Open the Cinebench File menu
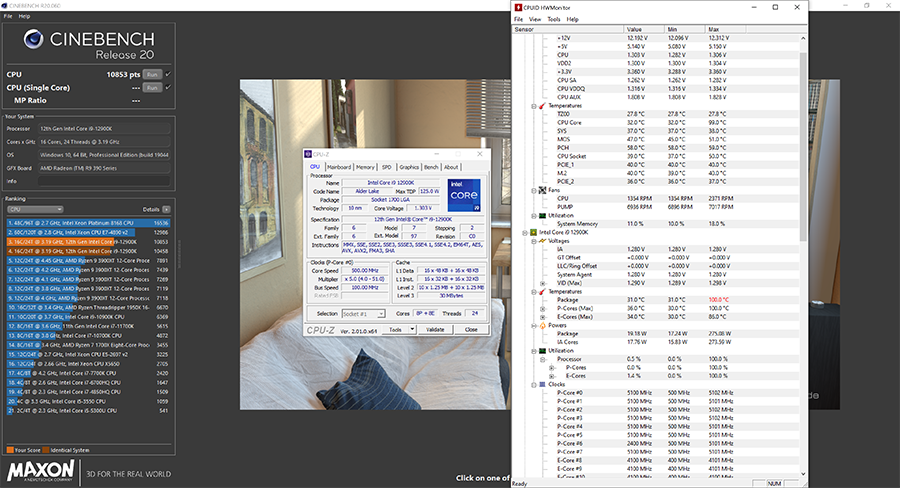 coord(8,16)
